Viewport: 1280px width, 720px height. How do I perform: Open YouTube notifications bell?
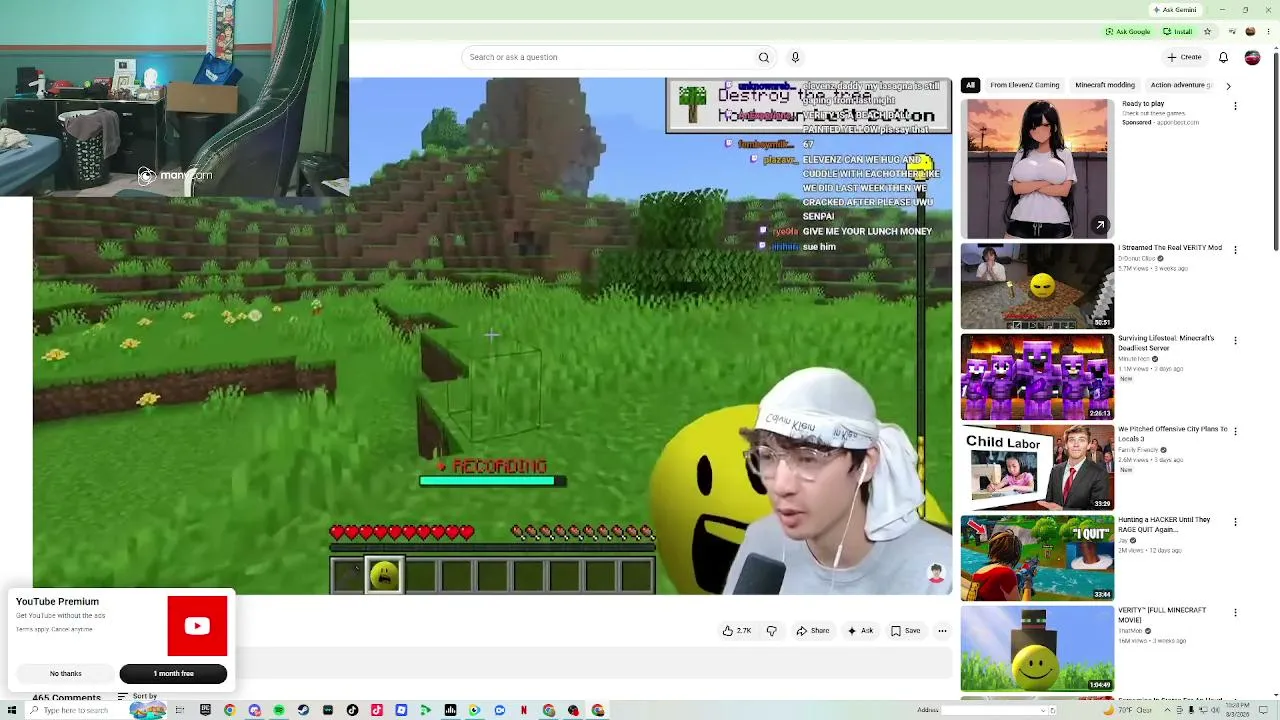[x=1223, y=57]
